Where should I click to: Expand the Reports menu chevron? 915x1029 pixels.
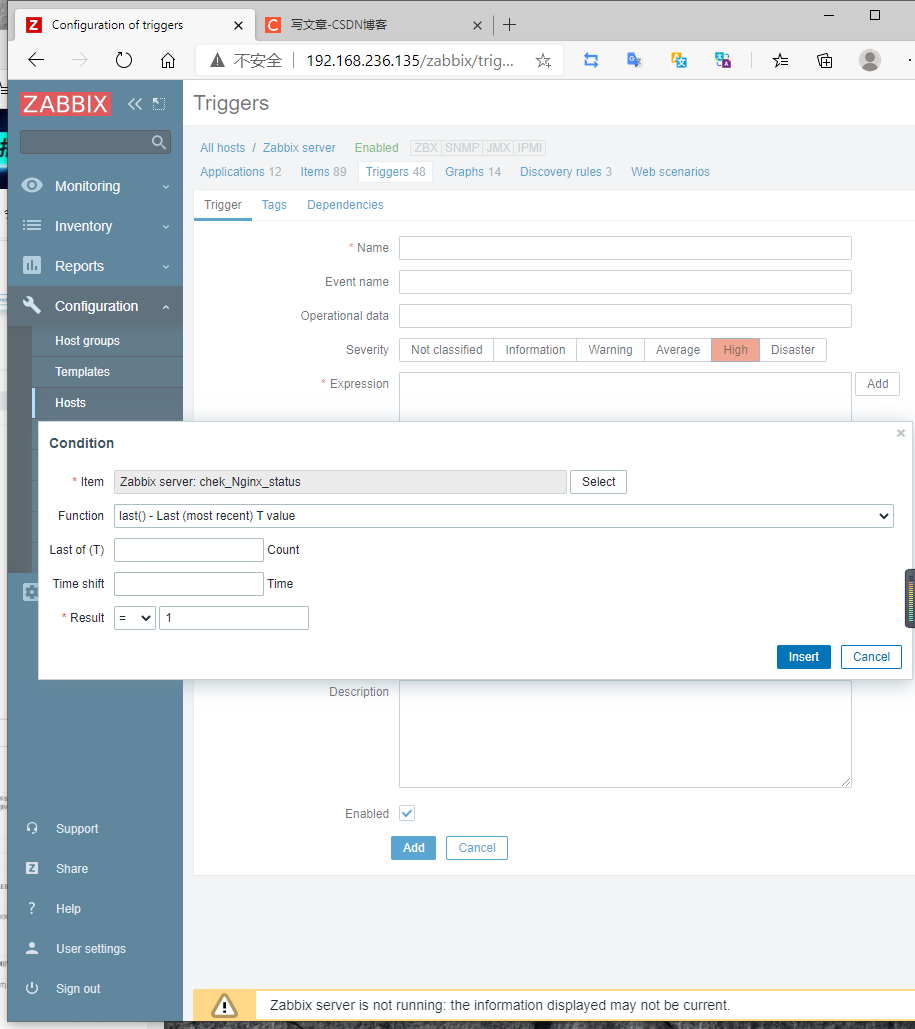click(166, 266)
